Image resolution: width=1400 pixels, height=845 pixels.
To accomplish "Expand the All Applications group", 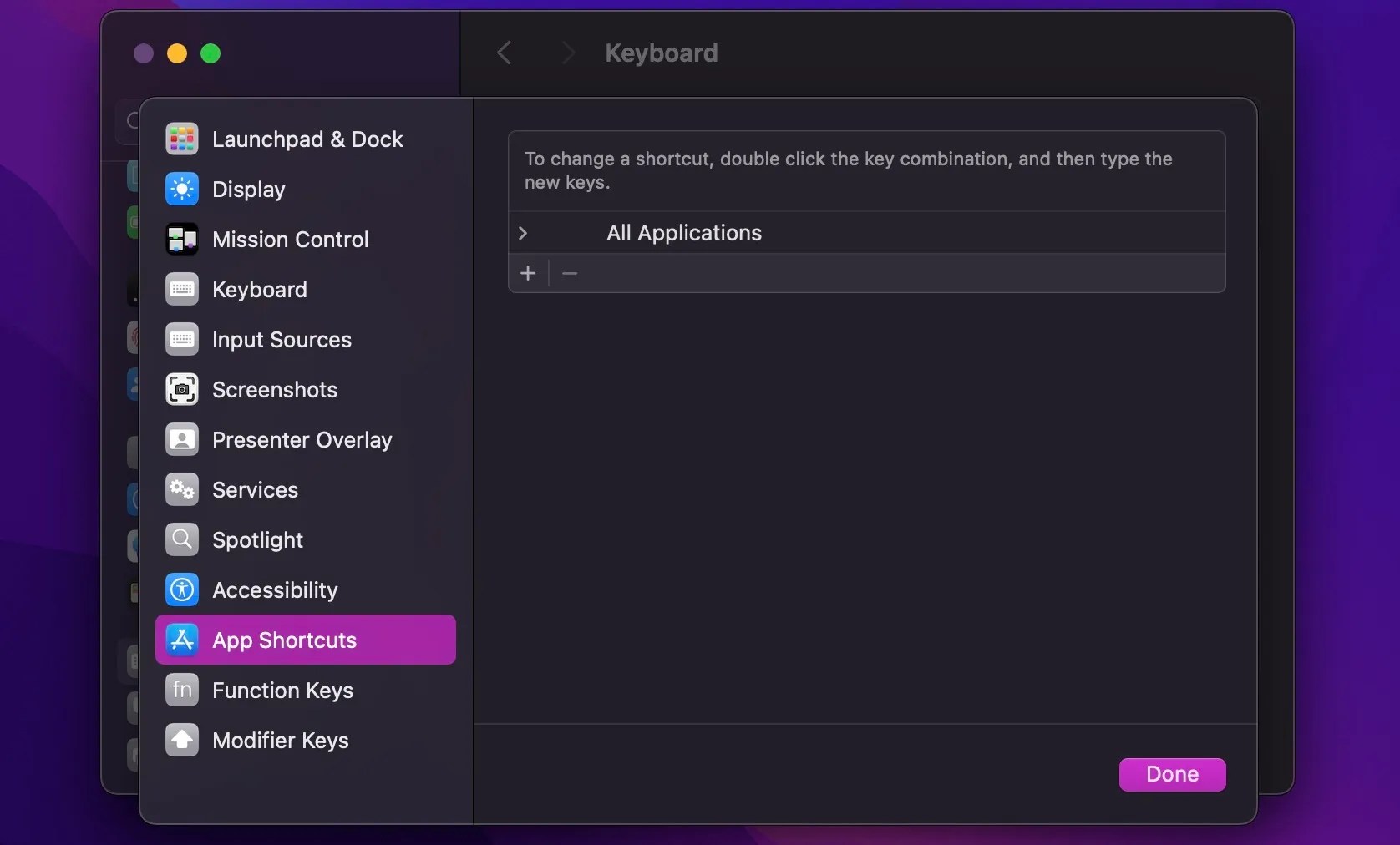I will coord(524,233).
